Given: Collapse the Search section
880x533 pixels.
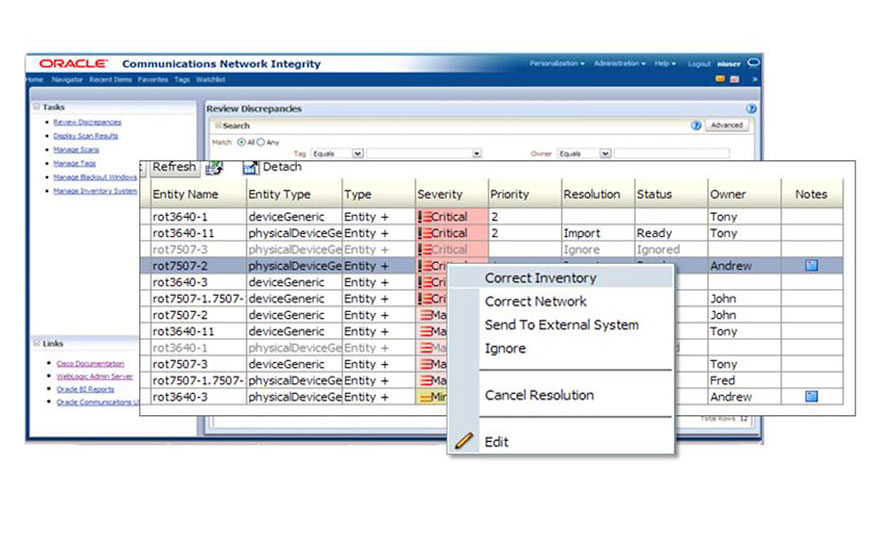Looking at the screenshot, I should pos(218,125).
